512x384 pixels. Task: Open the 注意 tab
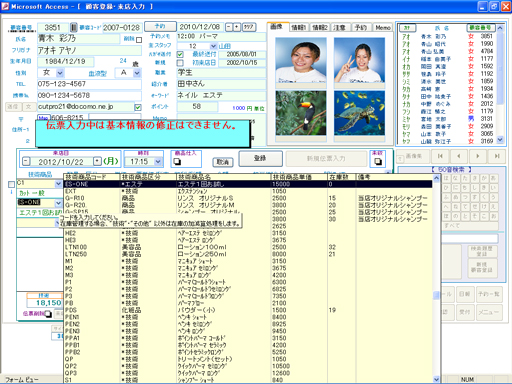pyautogui.click(x=339, y=28)
